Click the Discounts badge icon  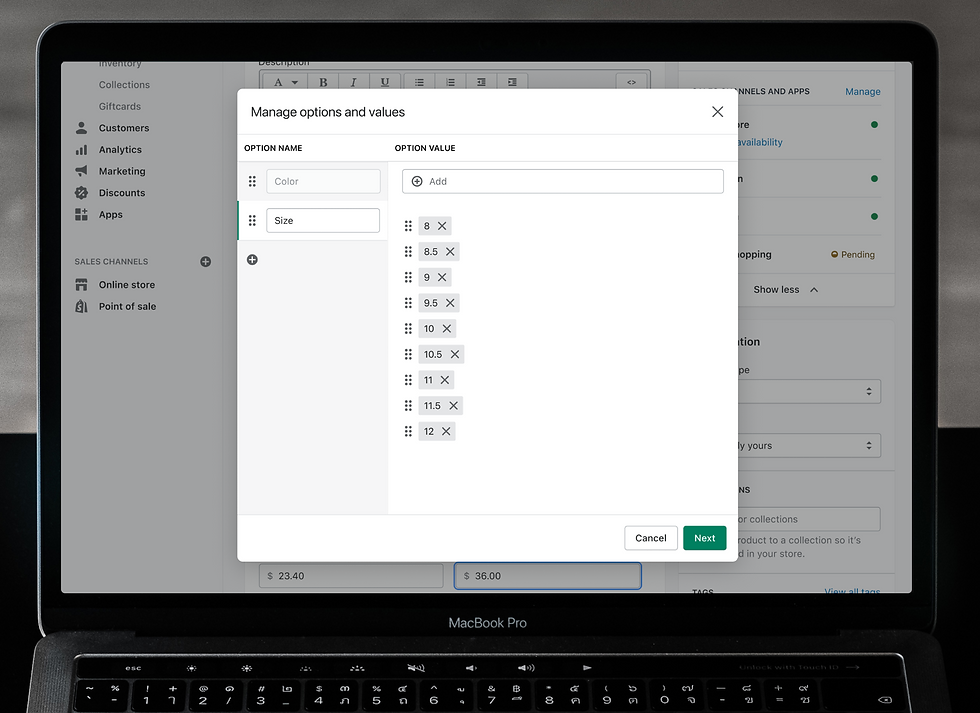pyautogui.click(x=81, y=193)
